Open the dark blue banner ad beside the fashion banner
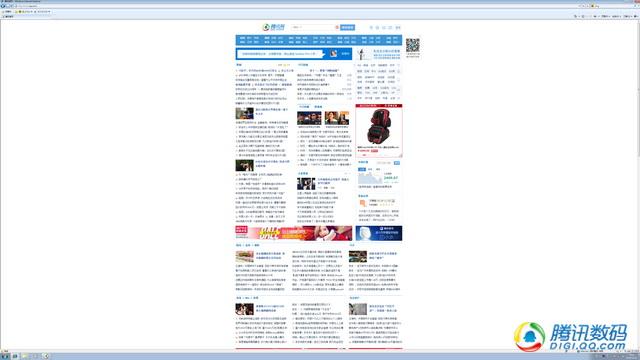The image size is (640, 360). [x=379, y=233]
